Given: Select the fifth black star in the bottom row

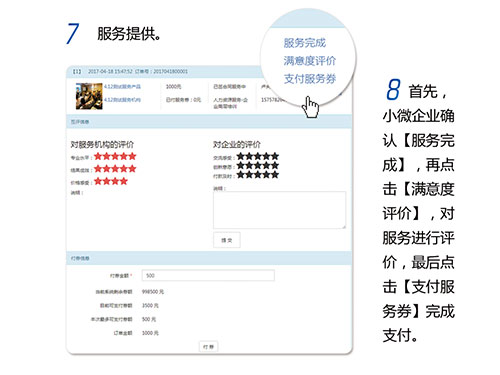Looking at the screenshot, I should click(x=275, y=174).
